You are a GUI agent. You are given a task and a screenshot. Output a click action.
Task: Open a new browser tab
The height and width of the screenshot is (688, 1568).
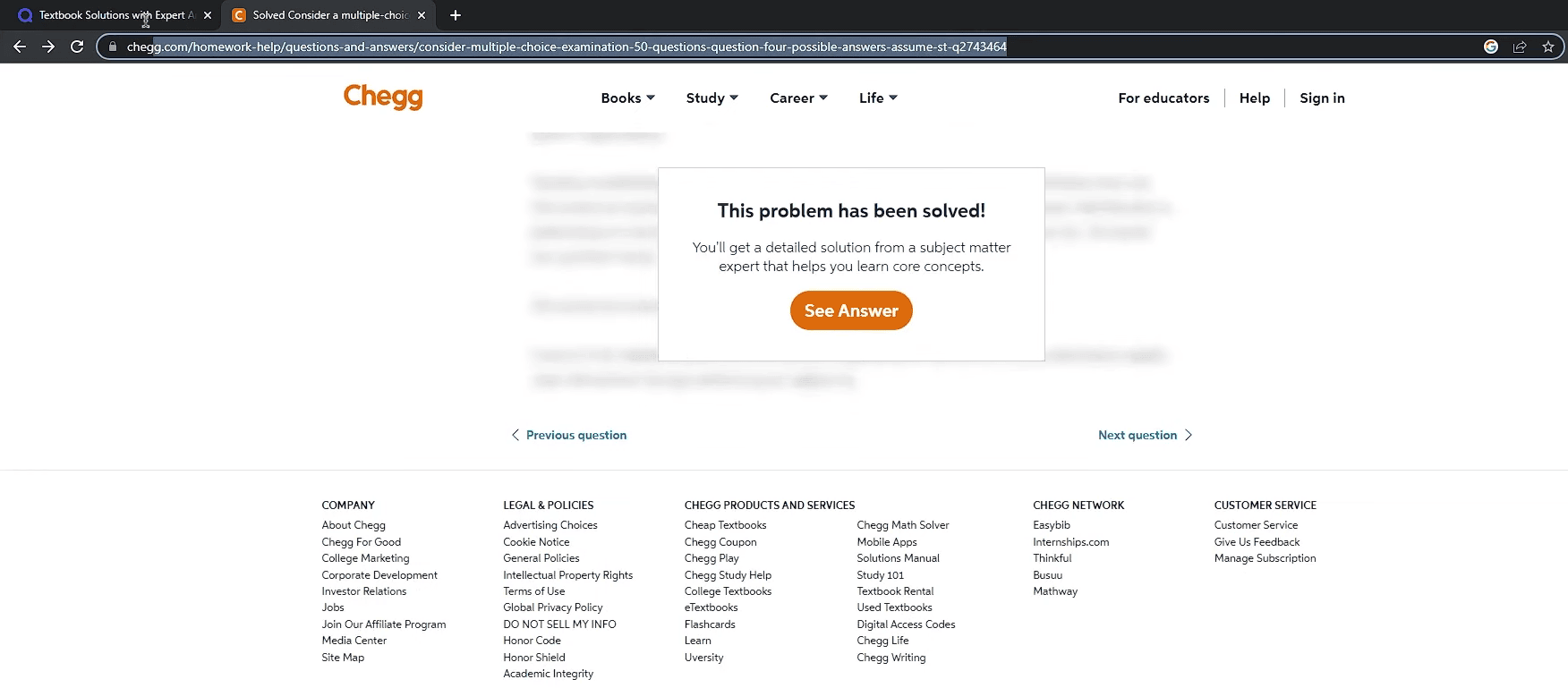pos(455,15)
